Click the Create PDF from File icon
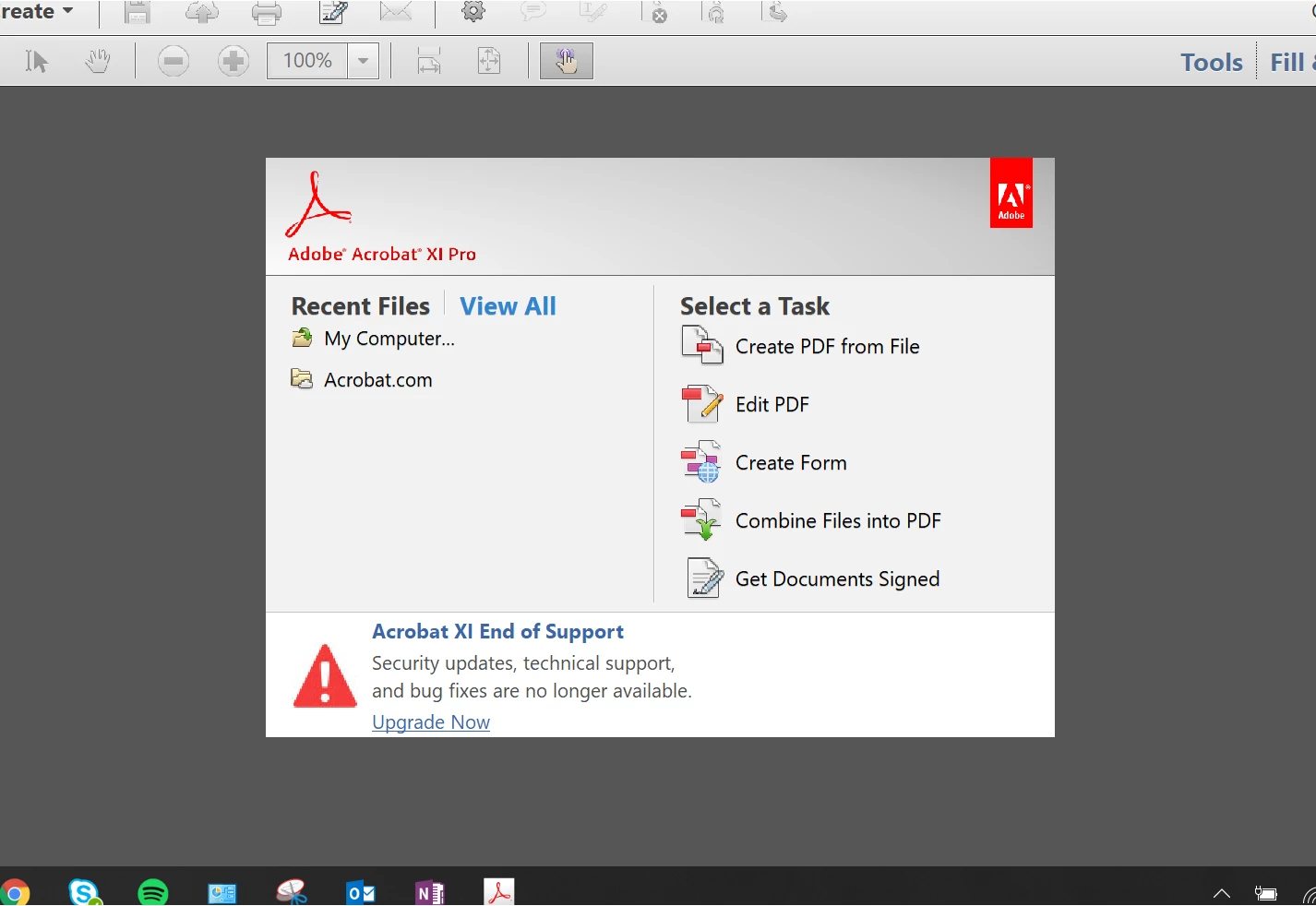The width and height of the screenshot is (1316, 906). (702, 346)
